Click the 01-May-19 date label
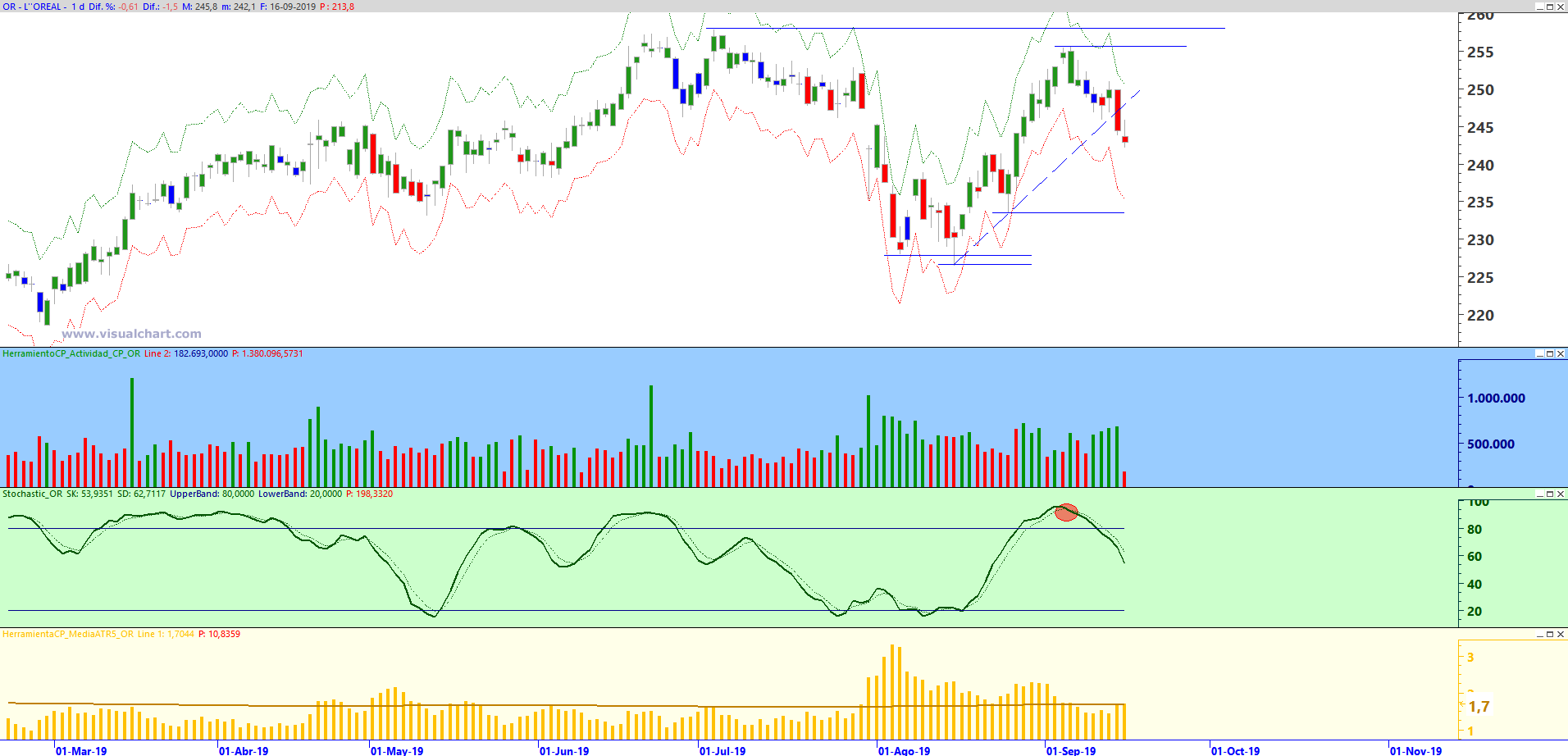Image resolution: width=1568 pixels, height=756 pixels. click(397, 750)
